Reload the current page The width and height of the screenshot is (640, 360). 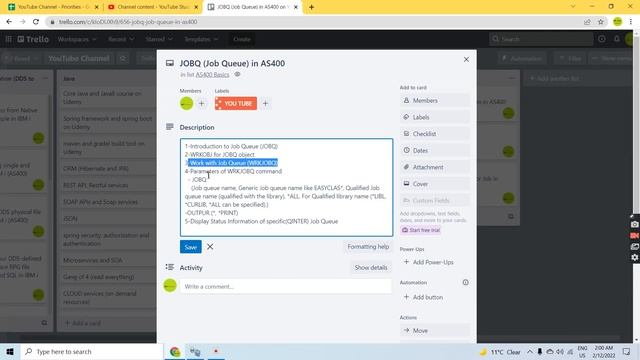(36, 22)
